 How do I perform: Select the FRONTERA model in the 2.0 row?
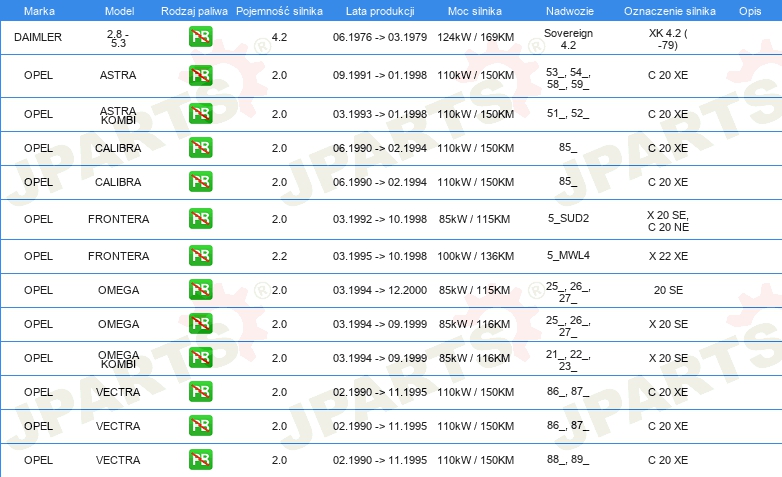point(119,219)
